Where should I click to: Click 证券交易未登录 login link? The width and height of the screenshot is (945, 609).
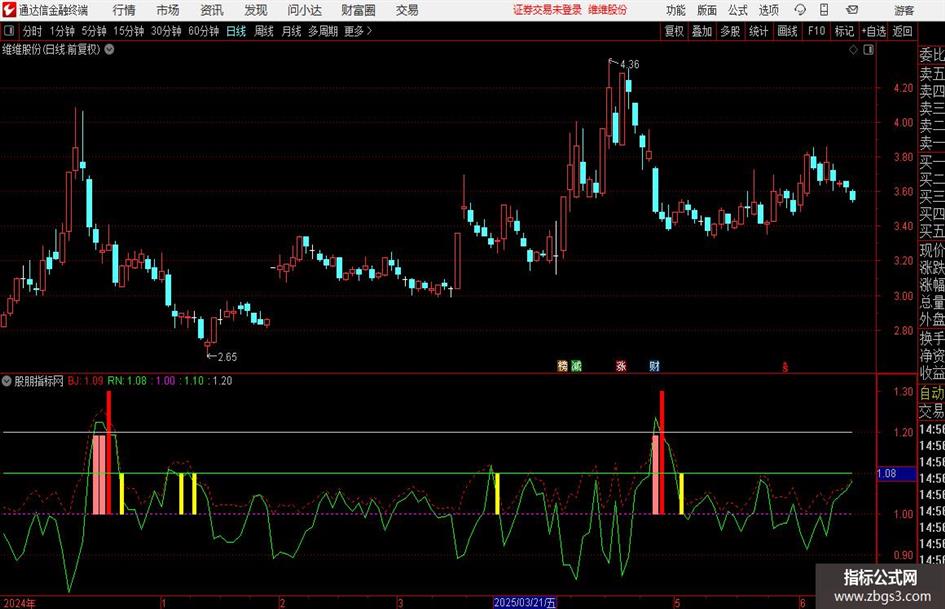547,10
